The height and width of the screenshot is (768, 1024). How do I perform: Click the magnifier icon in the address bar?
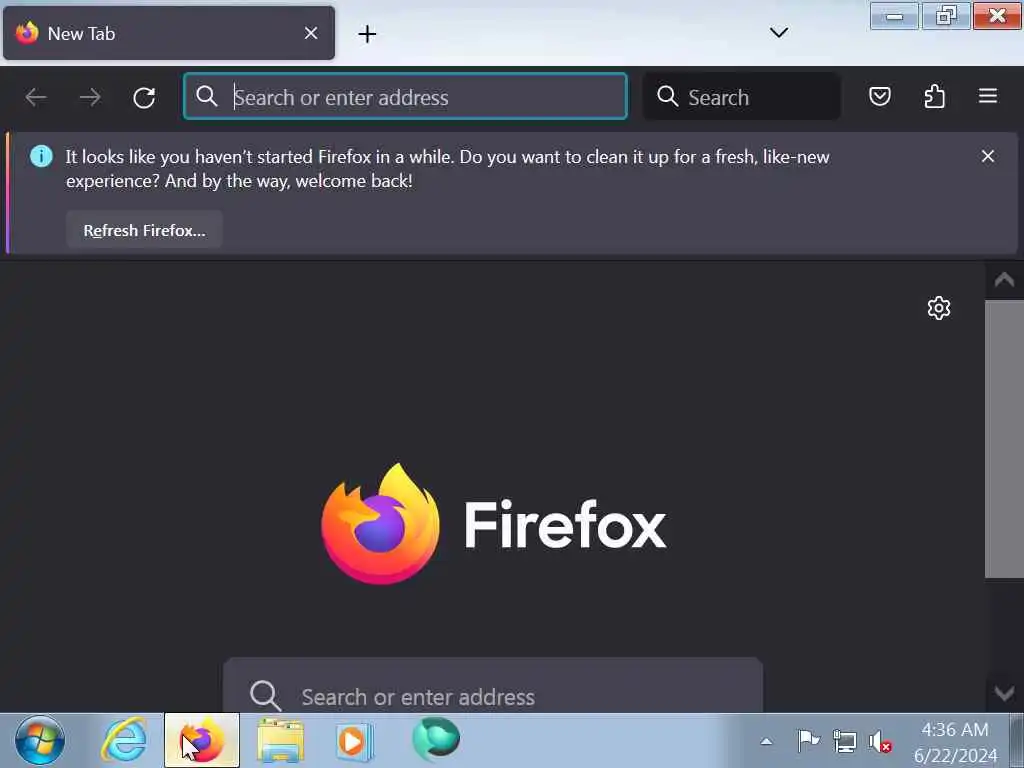(x=207, y=96)
